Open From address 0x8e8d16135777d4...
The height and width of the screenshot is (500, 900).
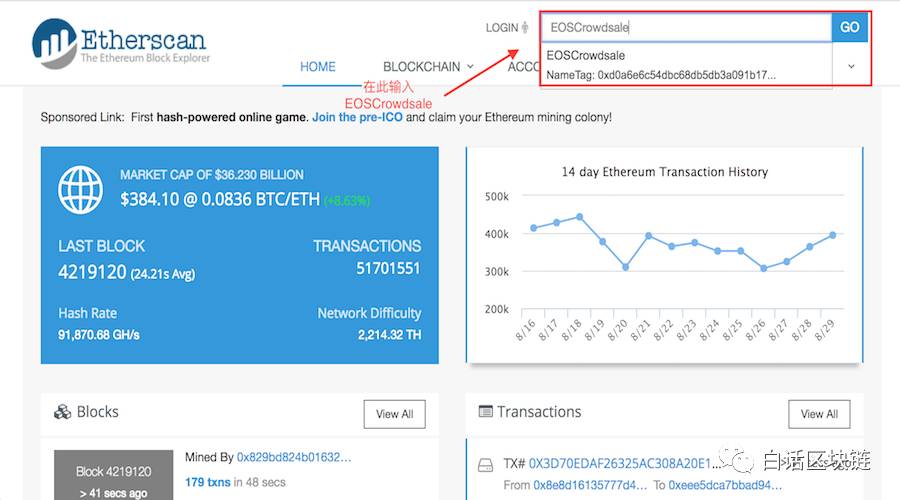point(590,485)
